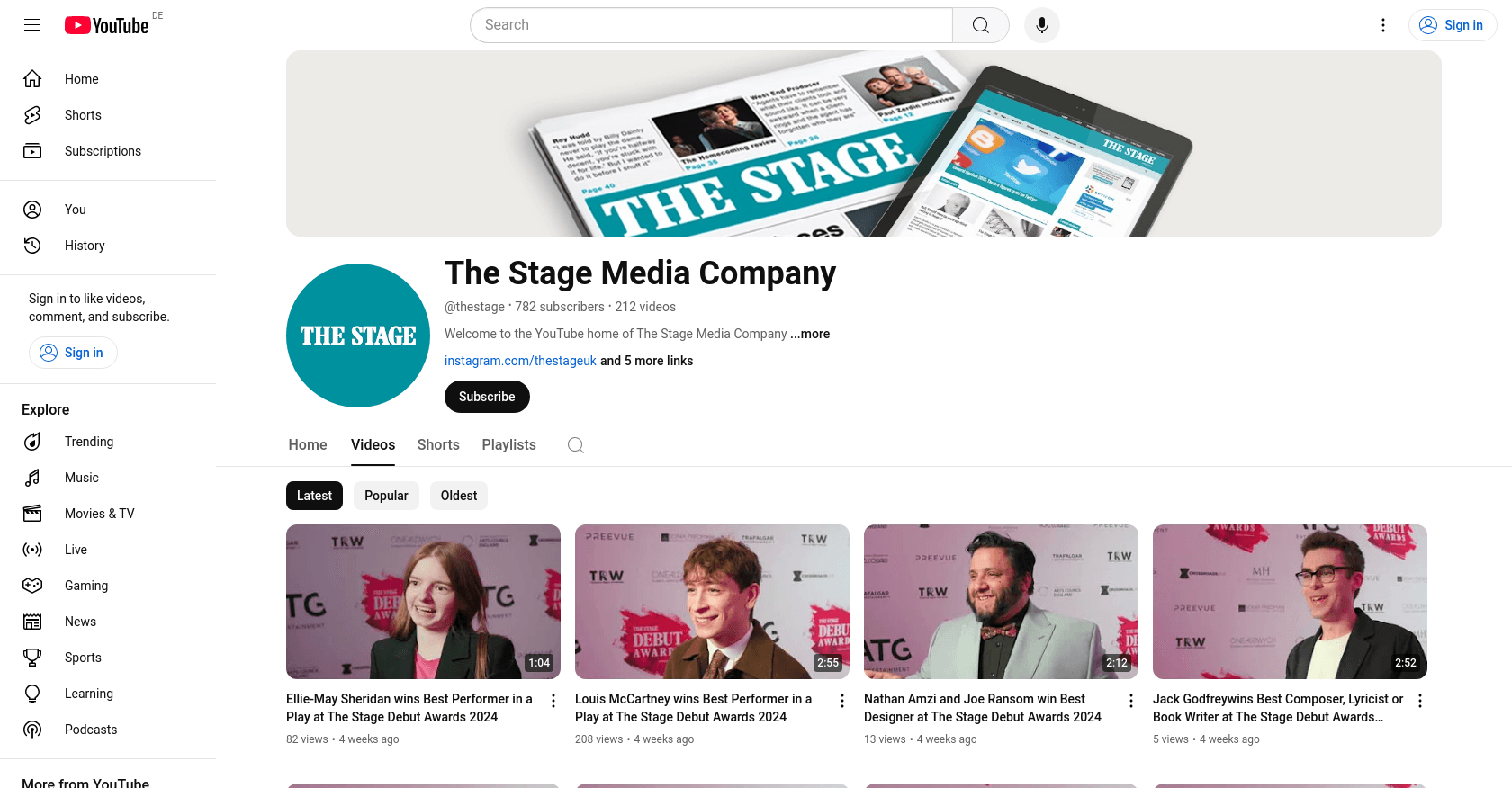Expand channel description with ...more
The height and width of the screenshot is (788, 1512).
click(810, 334)
